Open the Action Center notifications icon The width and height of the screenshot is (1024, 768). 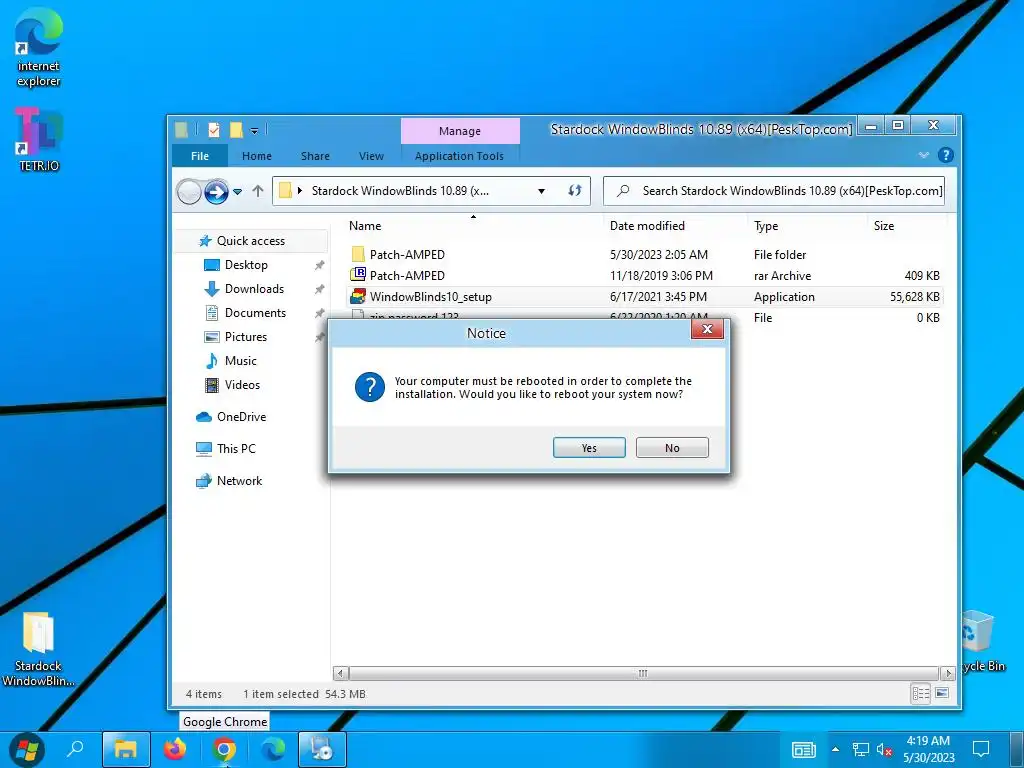coord(981,749)
